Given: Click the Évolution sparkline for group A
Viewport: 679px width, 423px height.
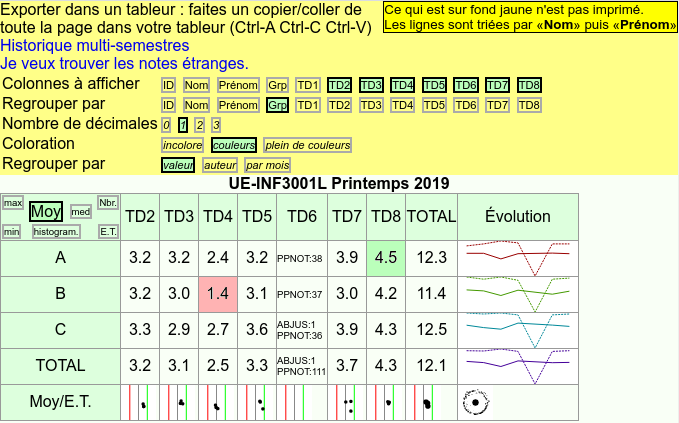Looking at the screenshot, I should tap(517, 257).
